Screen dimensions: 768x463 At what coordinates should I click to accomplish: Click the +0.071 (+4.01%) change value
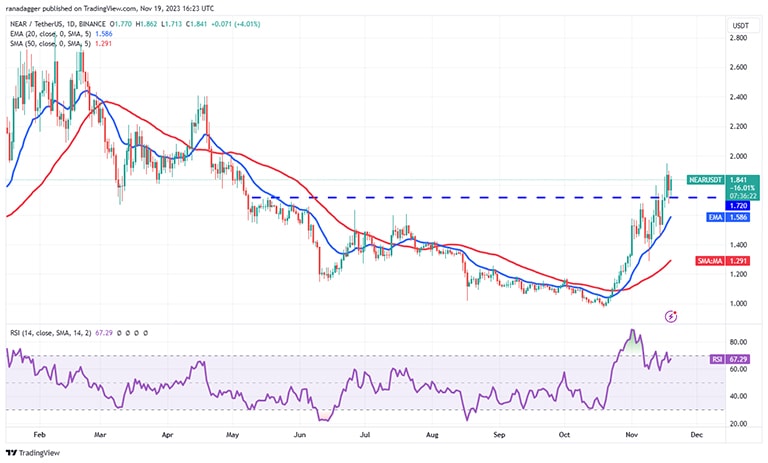[x=236, y=24]
